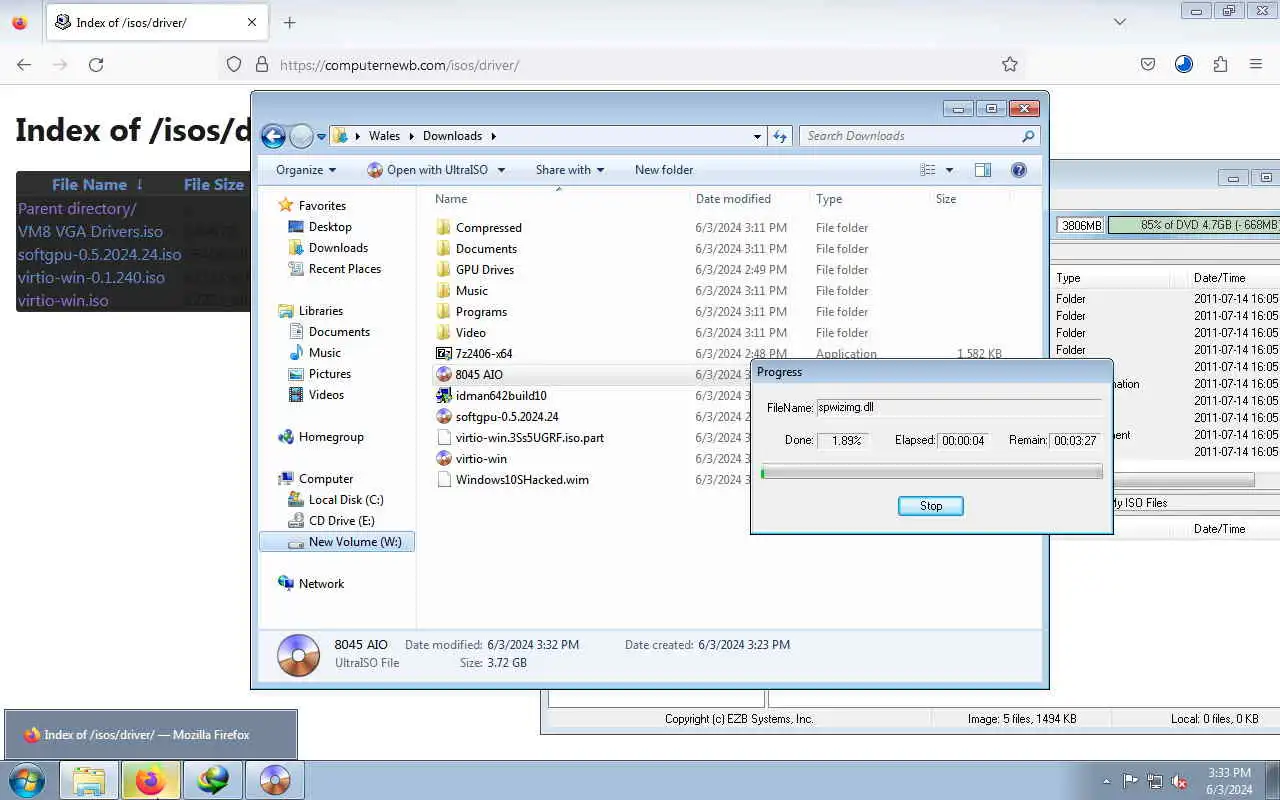
Task: List all Firefox tabs dropdown
Action: [1120, 22]
